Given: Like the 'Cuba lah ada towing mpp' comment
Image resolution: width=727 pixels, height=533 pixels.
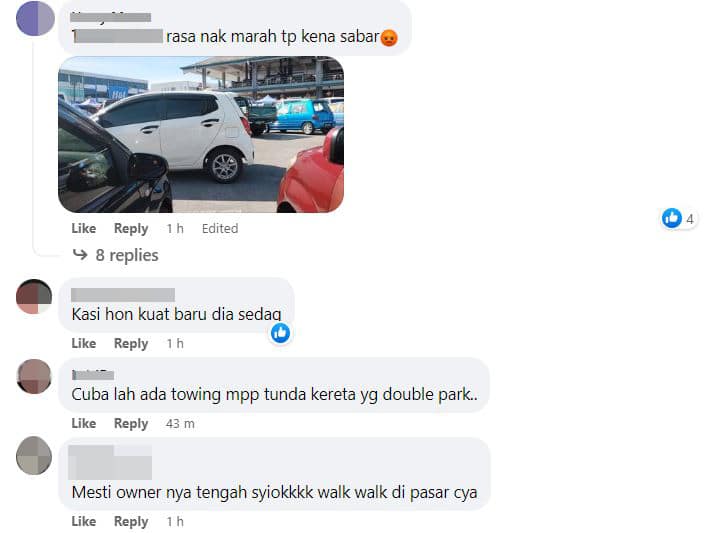Looking at the screenshot, I should click(83, 423).
